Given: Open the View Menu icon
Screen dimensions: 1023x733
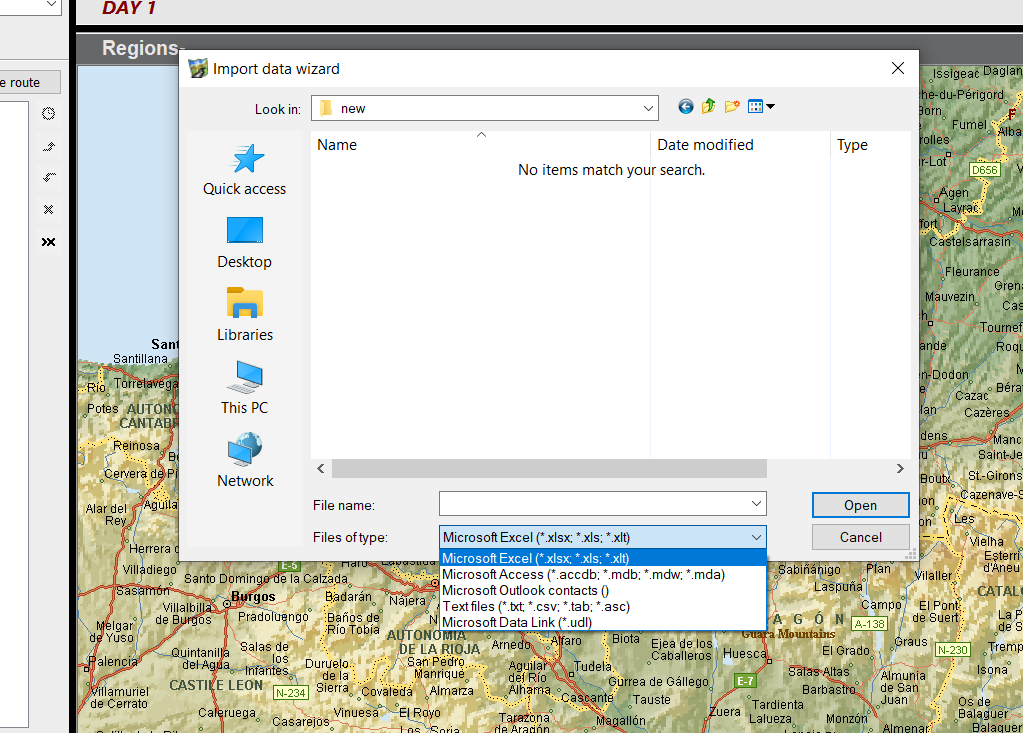Looking at the screenshot, I should [x=761, y=107].
